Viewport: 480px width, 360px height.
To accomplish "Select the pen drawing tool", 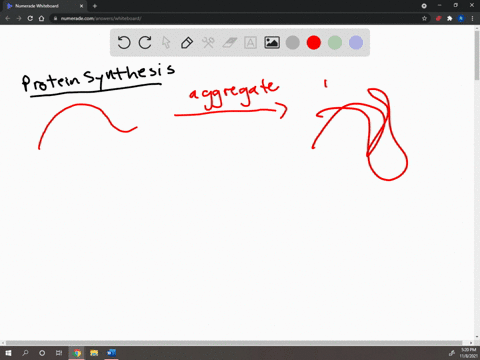I will pos(187,43).
